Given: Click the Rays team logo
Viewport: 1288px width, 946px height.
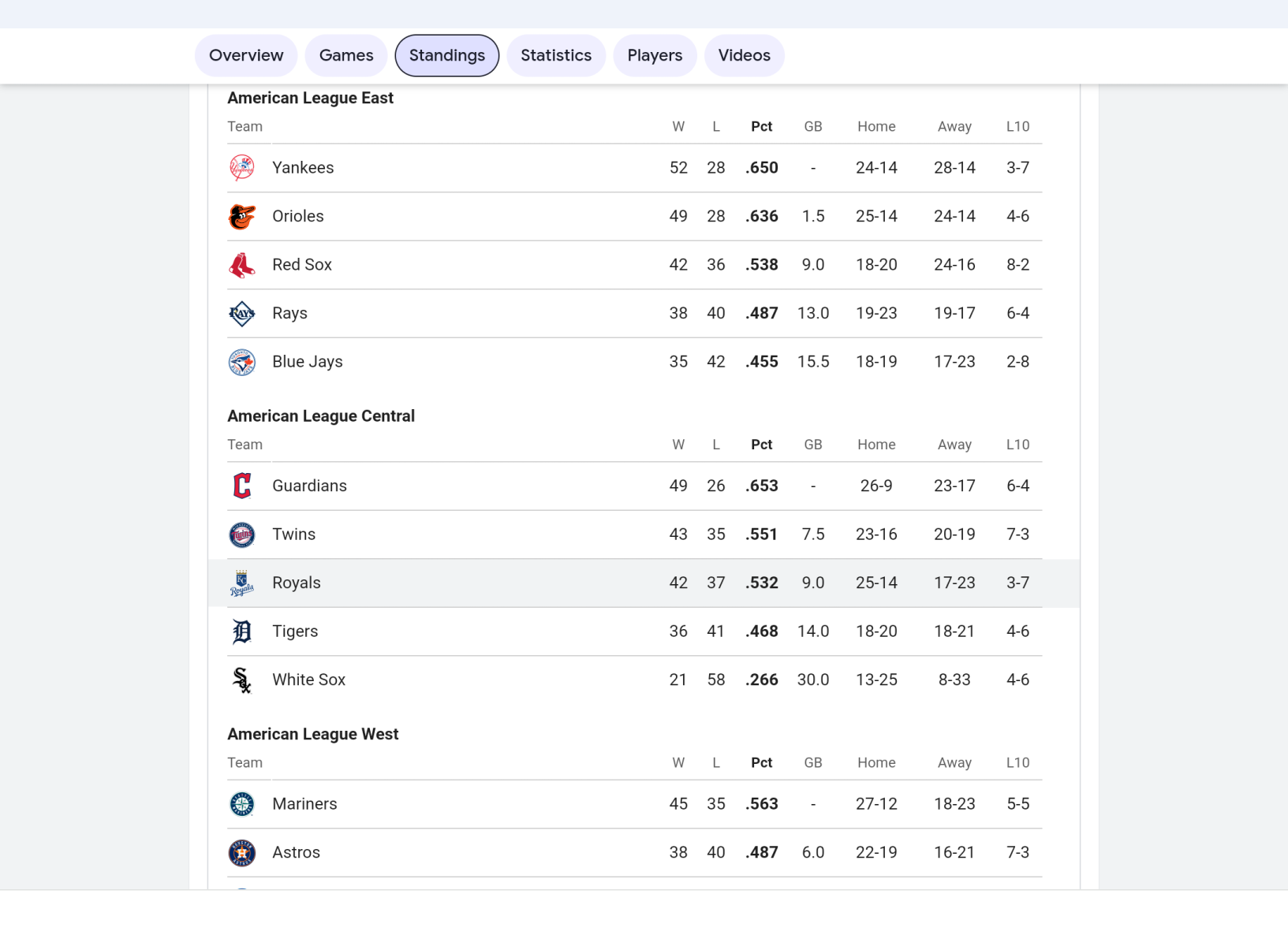Looking at the screenshot, I should tap(242, 314).
